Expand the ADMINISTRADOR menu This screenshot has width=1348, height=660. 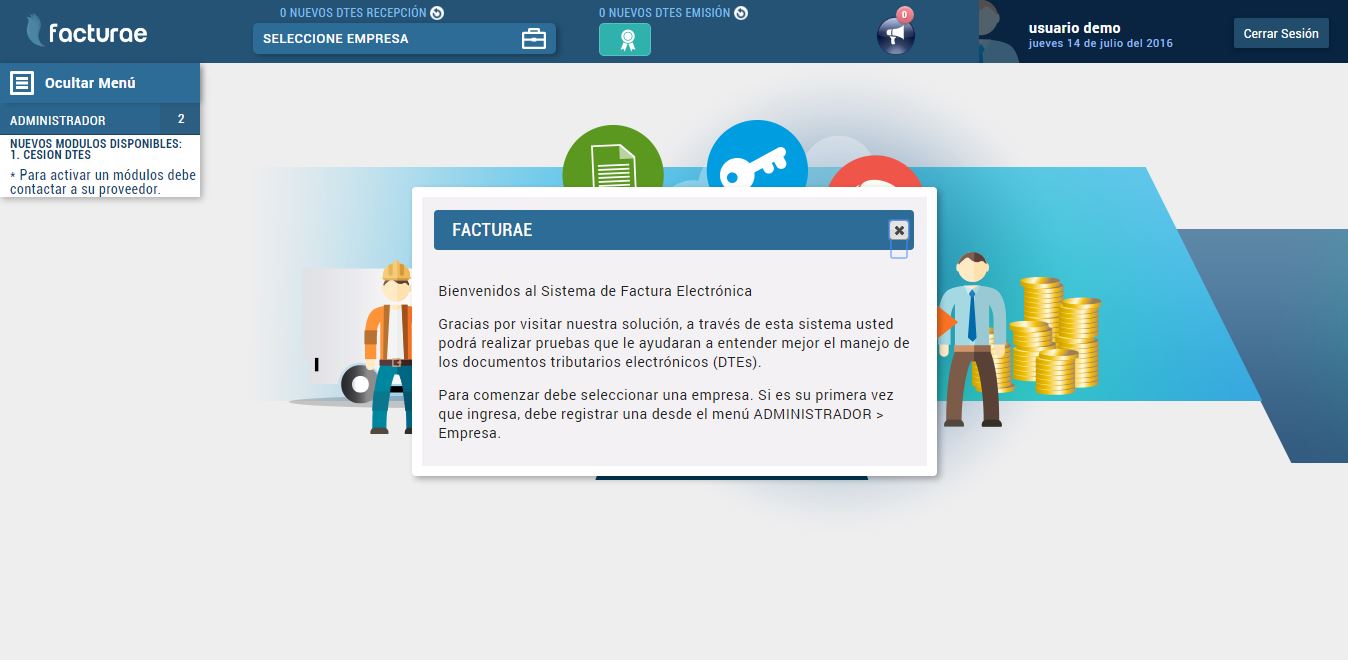click(x=100, y=120)
